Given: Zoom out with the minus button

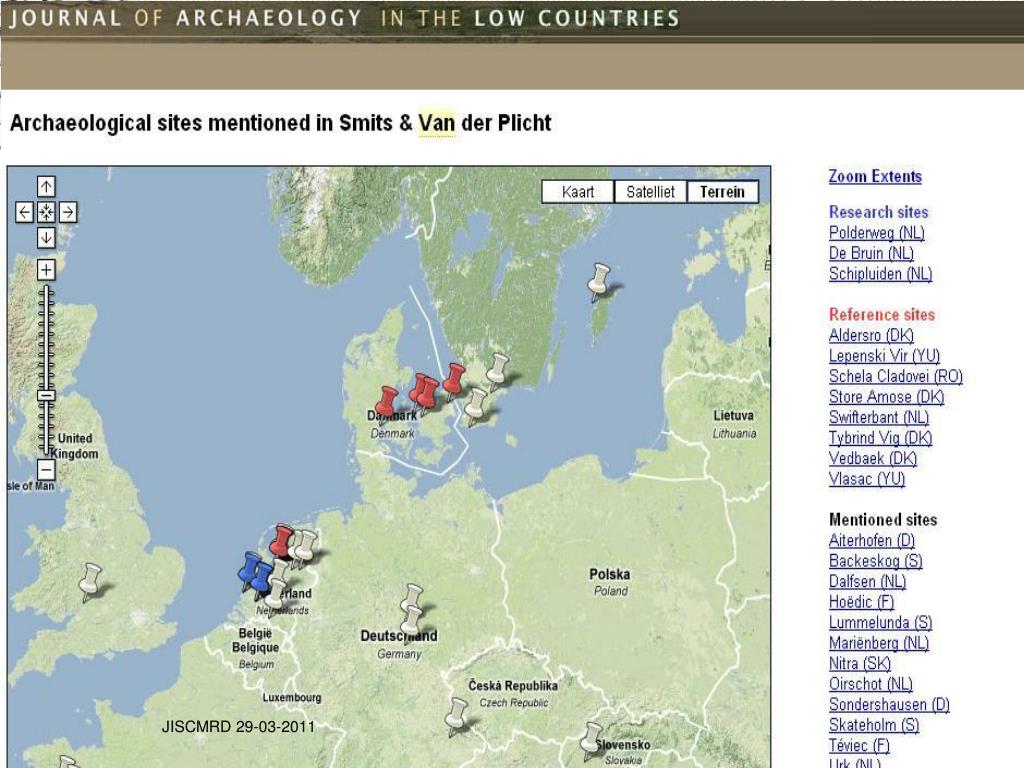Looking at the screenshot, I should tap(46, 469).
